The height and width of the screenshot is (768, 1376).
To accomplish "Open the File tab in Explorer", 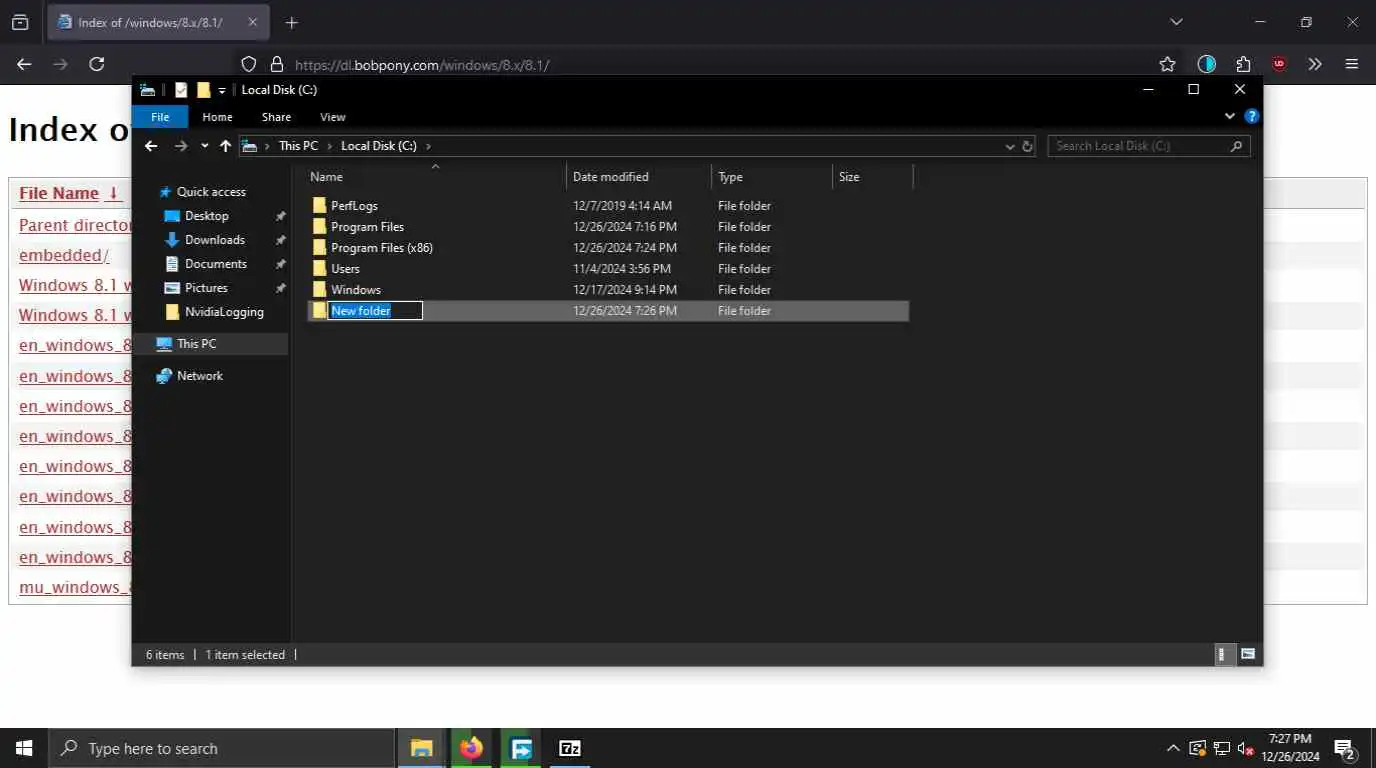I will tap(160, 117).
